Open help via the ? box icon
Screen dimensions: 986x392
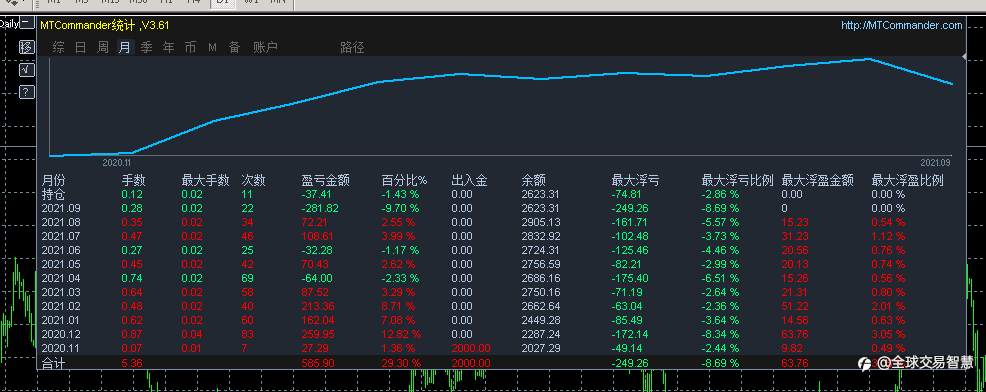[26, 92]
